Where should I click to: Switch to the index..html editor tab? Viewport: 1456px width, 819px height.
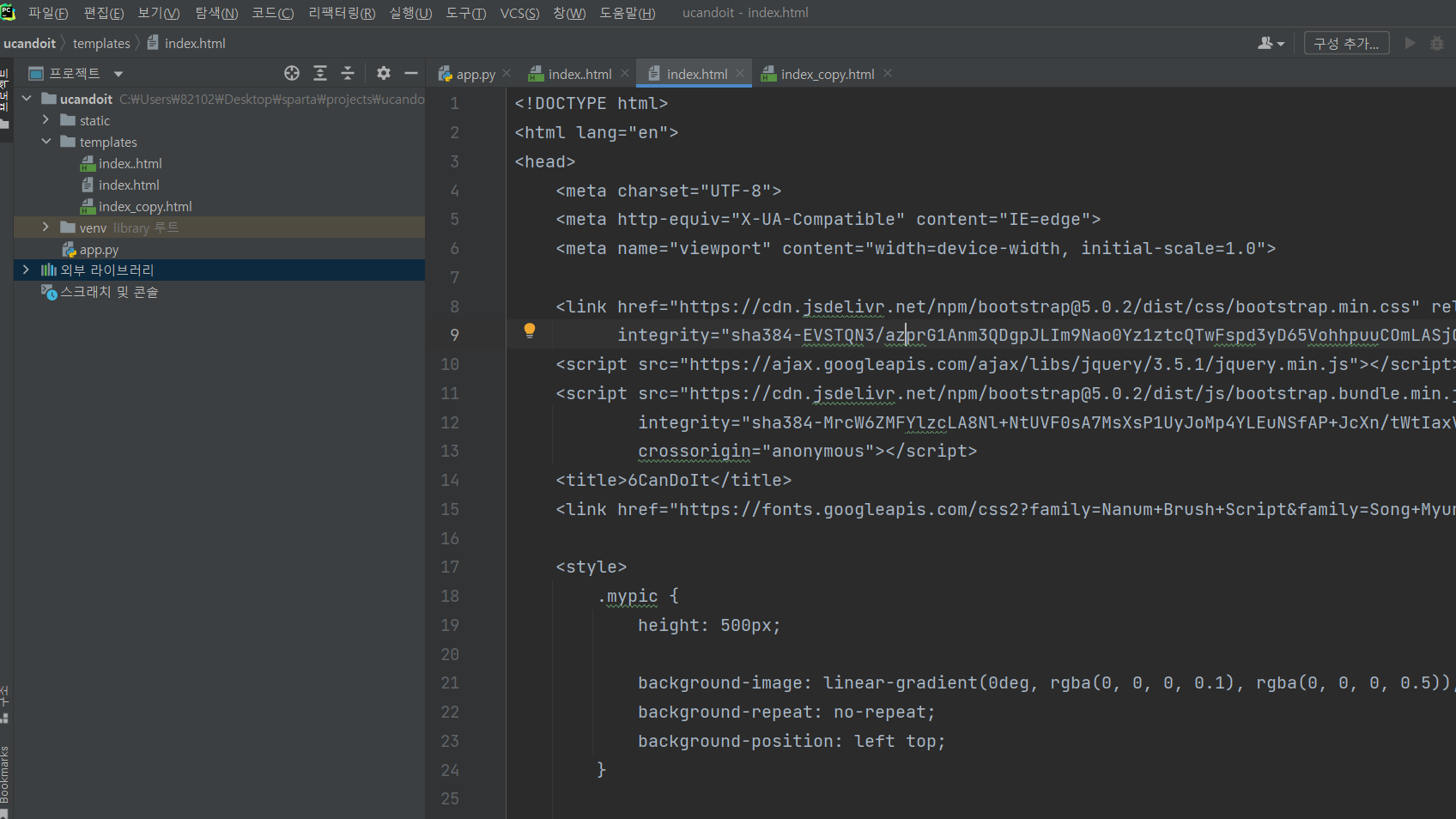(579, 74)
